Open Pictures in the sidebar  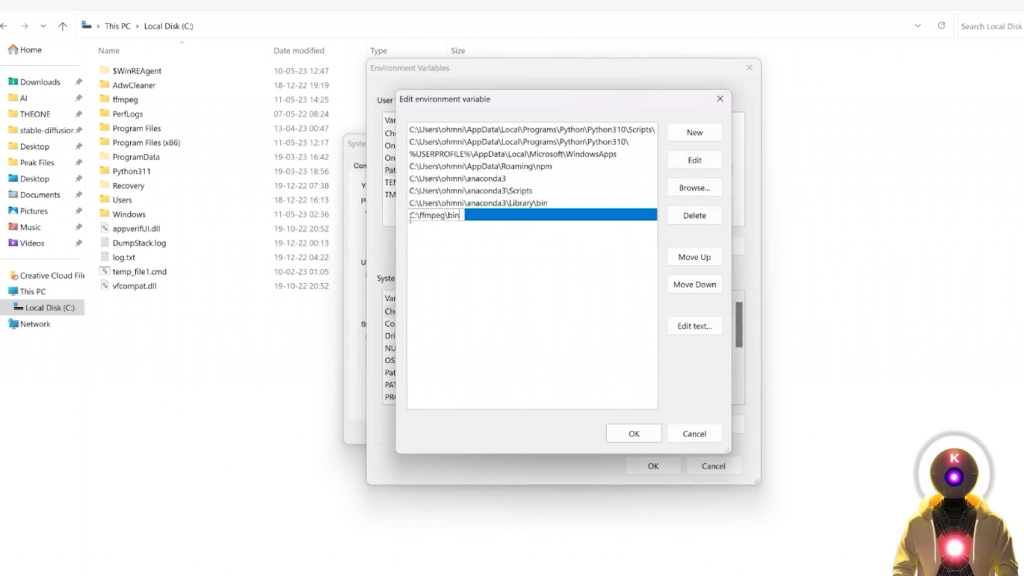coord(33,211)
